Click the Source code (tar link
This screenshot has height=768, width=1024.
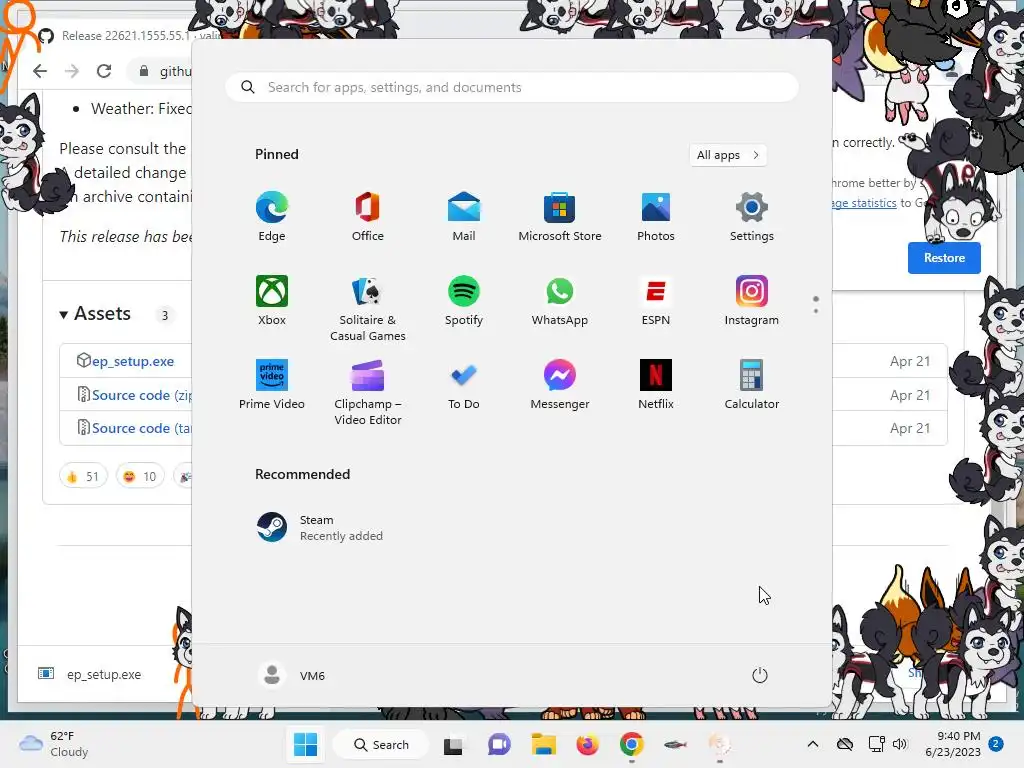(142, 428)
